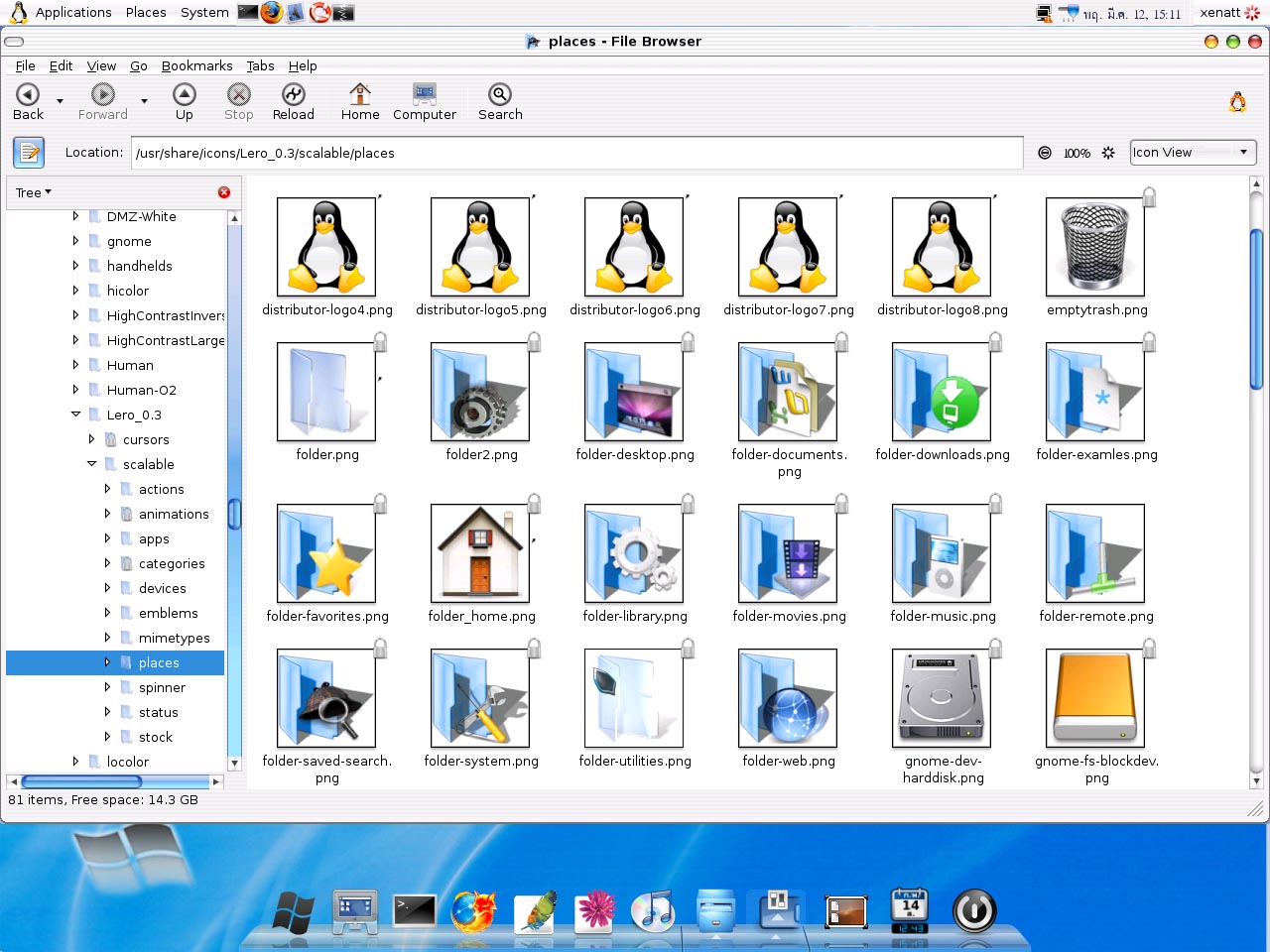
Task: Select folder-saved-search.png thumbnail
Action: (x=326, y=698)
